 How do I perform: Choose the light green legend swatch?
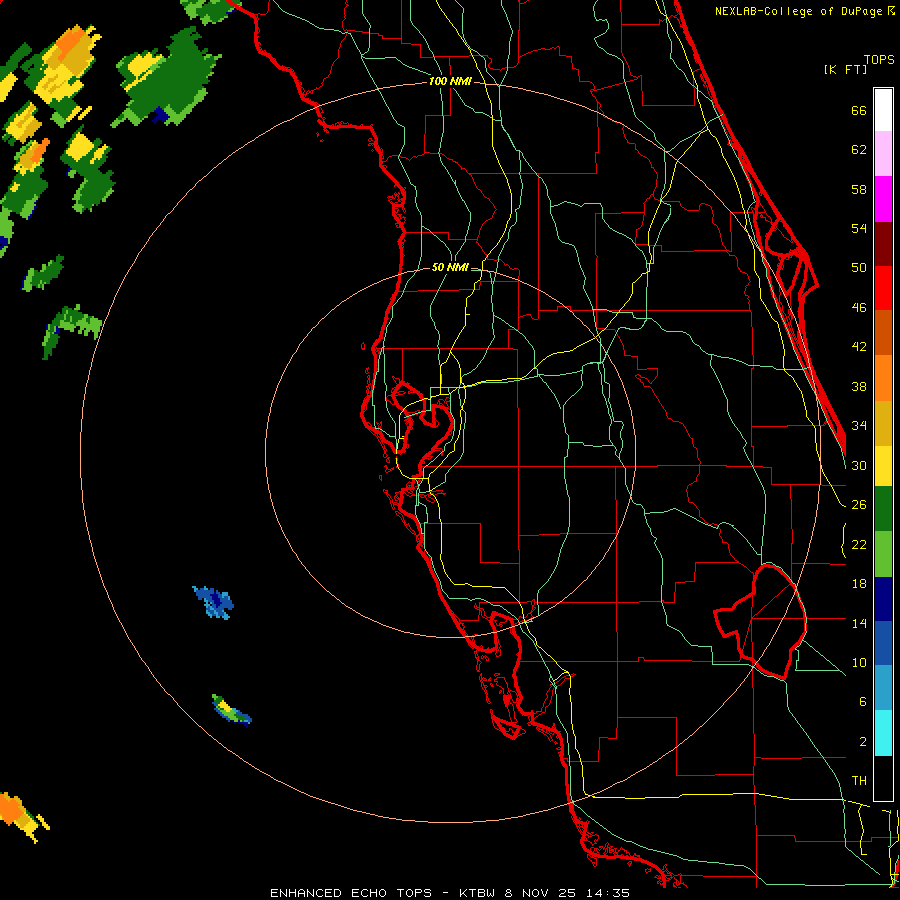click(883, 554)
